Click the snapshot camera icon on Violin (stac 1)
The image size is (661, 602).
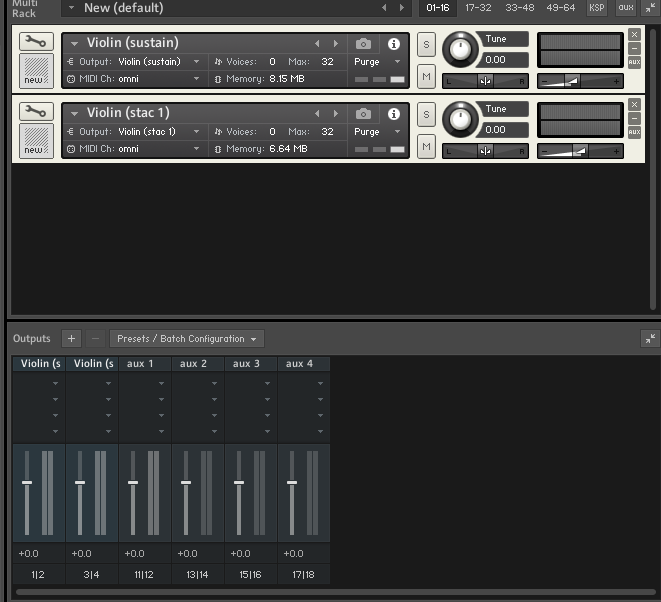(x=363, y=114)
